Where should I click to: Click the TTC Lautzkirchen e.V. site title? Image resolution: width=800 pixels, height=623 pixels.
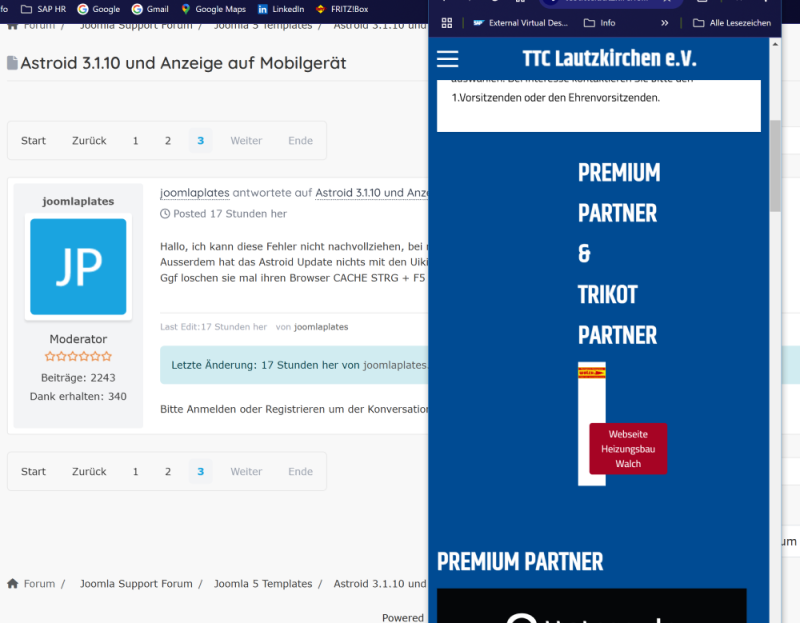tap(610, 59)
